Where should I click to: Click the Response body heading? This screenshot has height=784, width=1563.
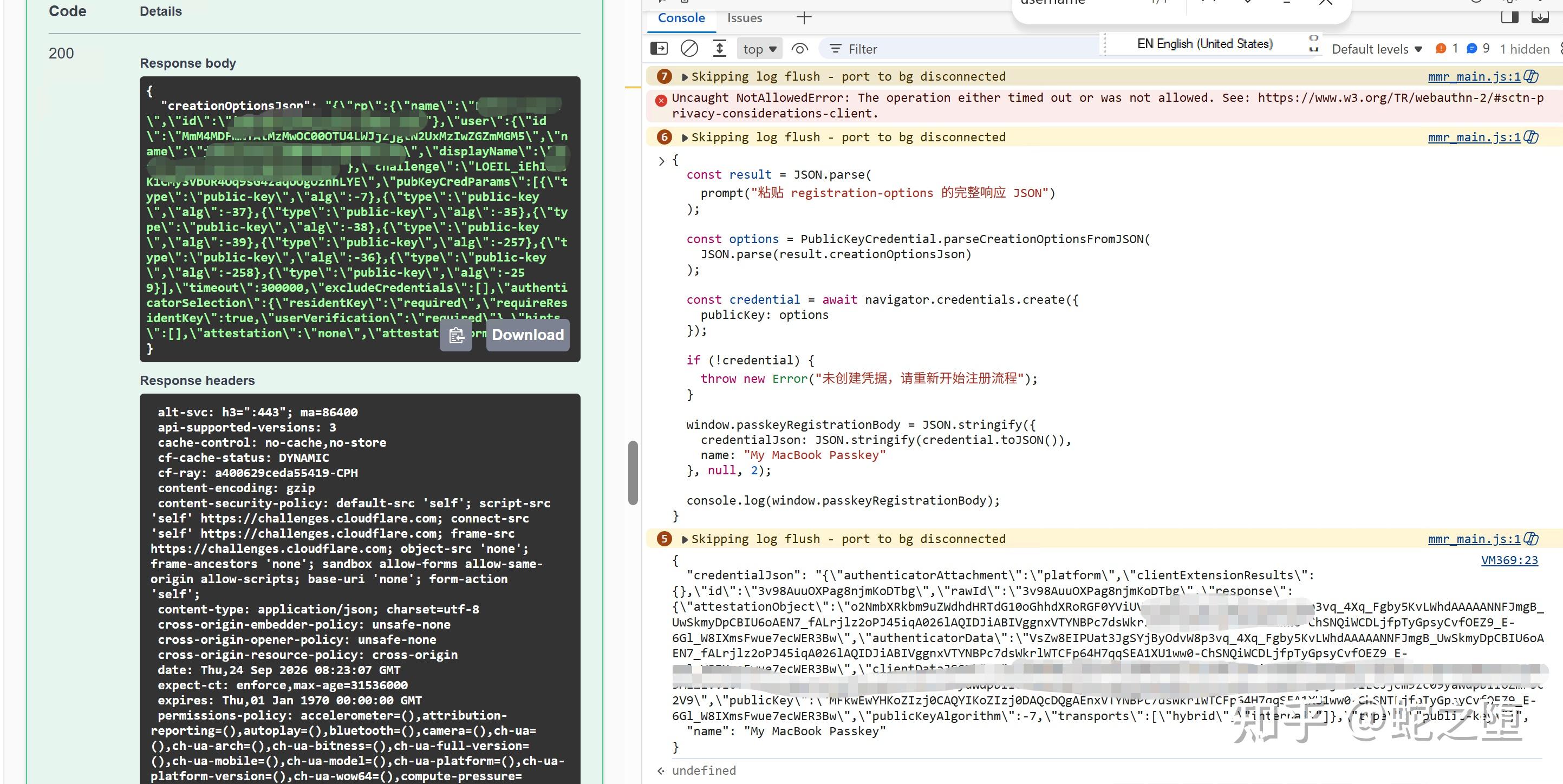pyautogui.click(x=187, y=63)
